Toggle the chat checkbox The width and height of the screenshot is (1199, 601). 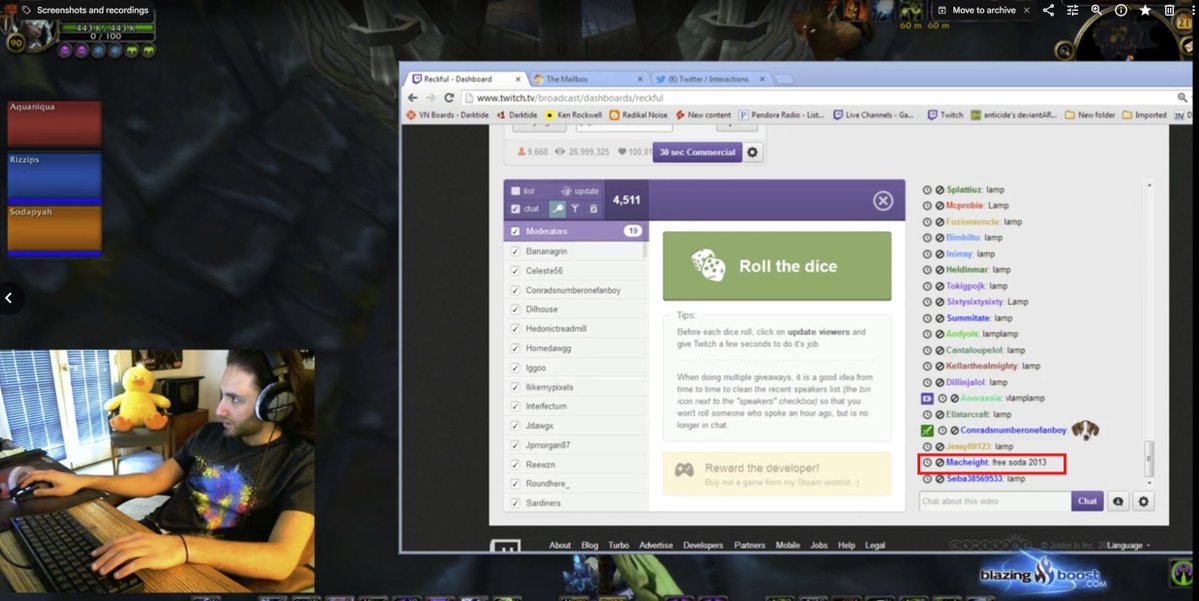515,209
